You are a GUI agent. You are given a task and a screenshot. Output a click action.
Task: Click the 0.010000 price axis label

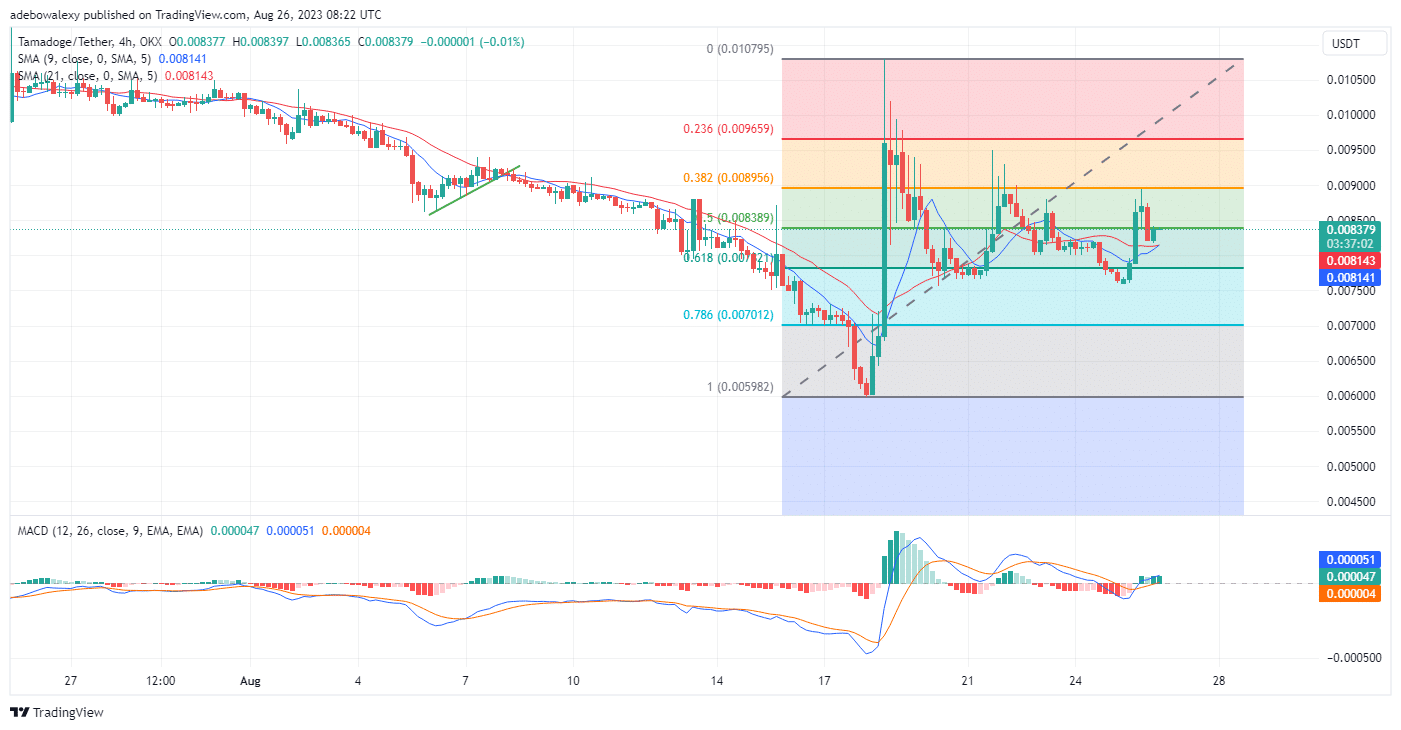pyautogui.click(x=1351, y=115)
